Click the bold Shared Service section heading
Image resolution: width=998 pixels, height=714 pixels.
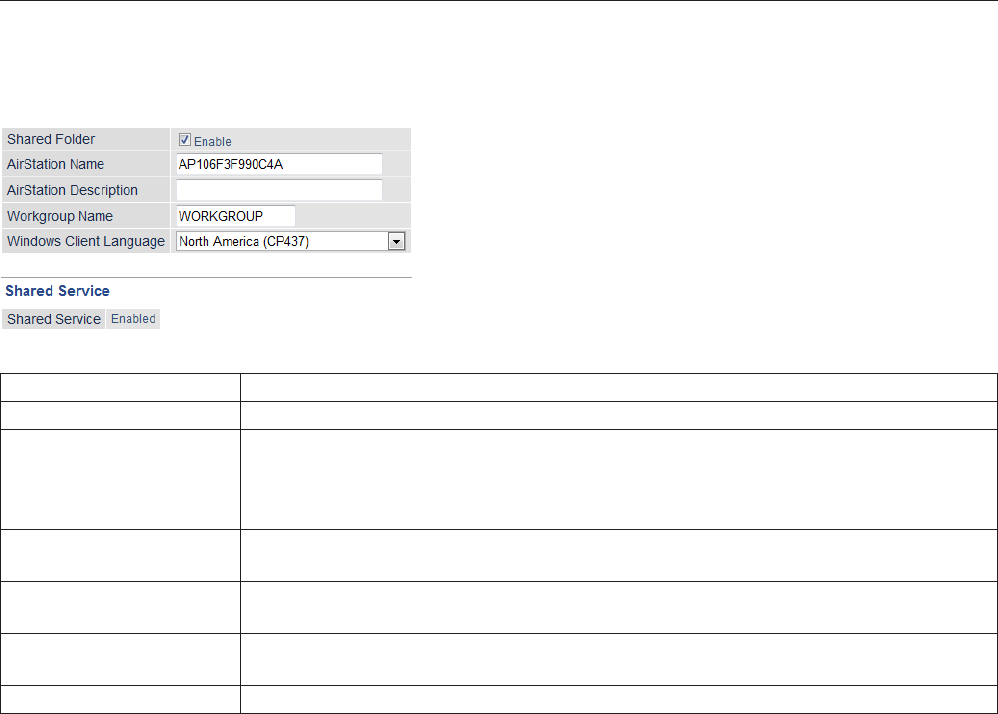58,291
